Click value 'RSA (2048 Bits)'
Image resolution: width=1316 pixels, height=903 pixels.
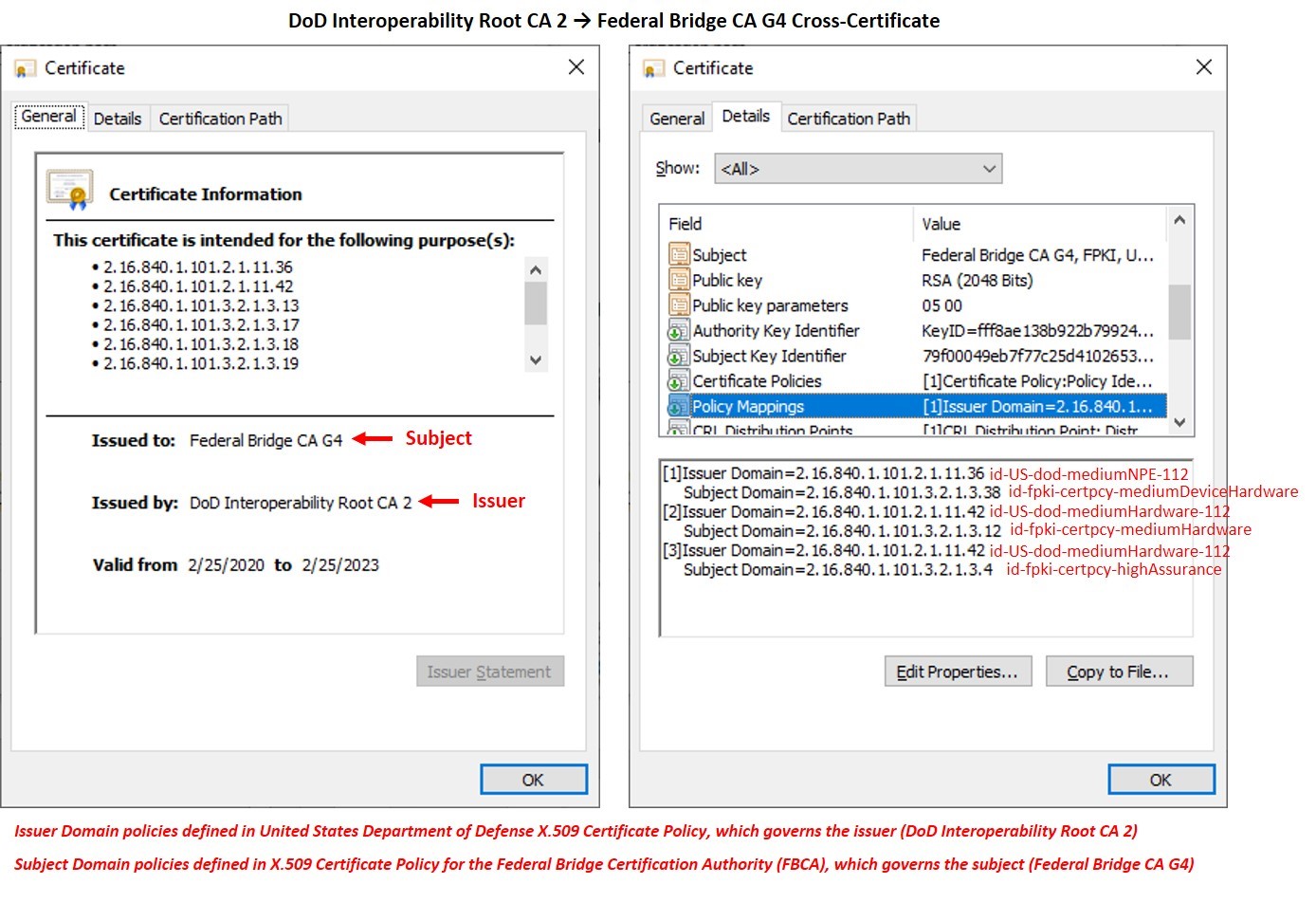(x=977, y=280)
